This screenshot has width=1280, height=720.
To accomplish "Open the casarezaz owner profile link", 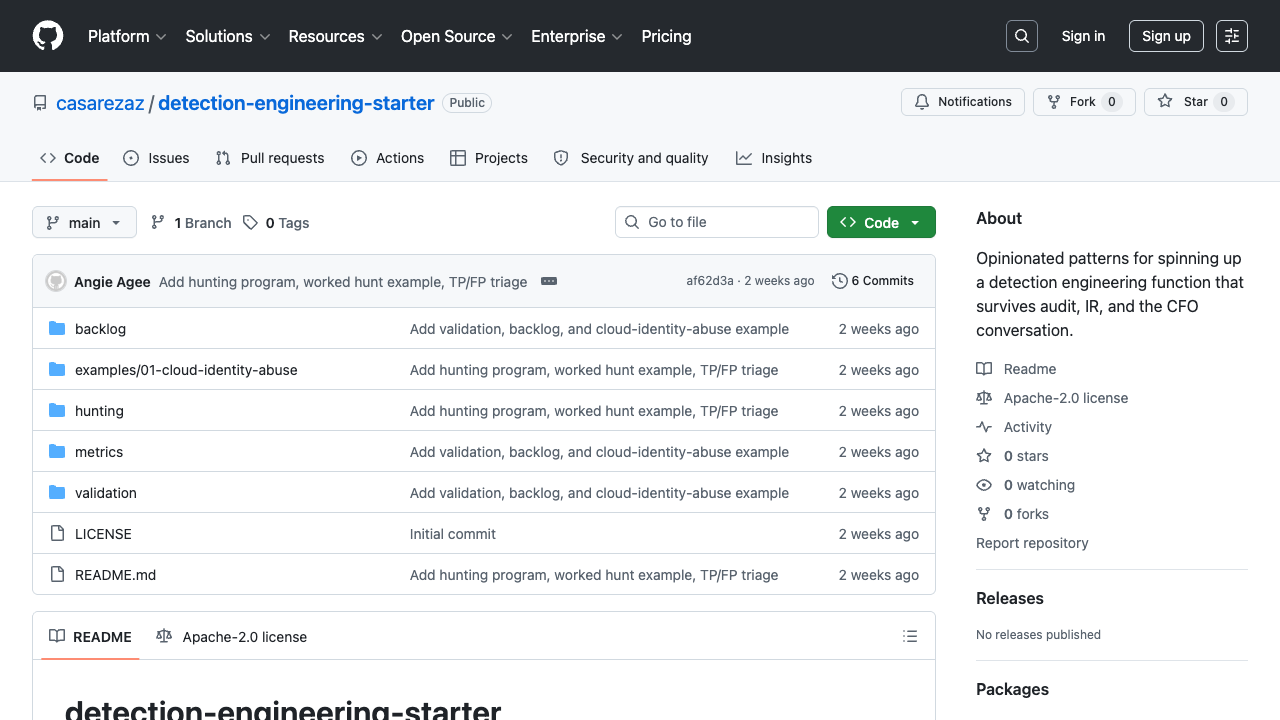I will coord(100,103).
